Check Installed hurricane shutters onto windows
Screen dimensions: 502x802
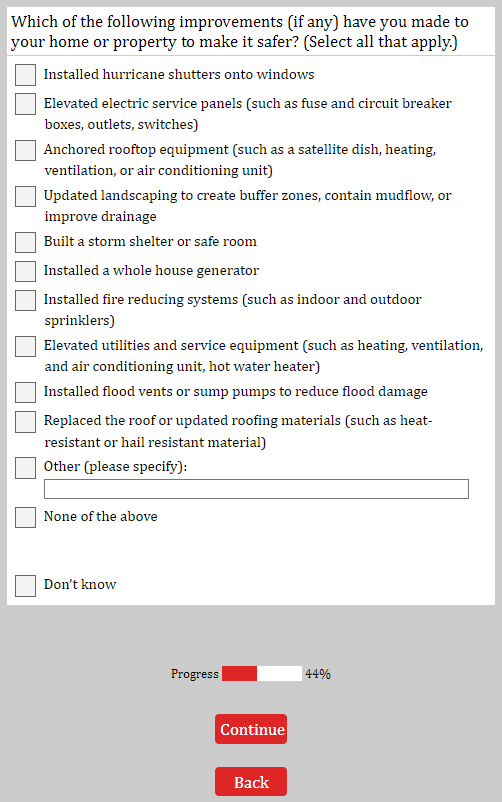(25, 75)
